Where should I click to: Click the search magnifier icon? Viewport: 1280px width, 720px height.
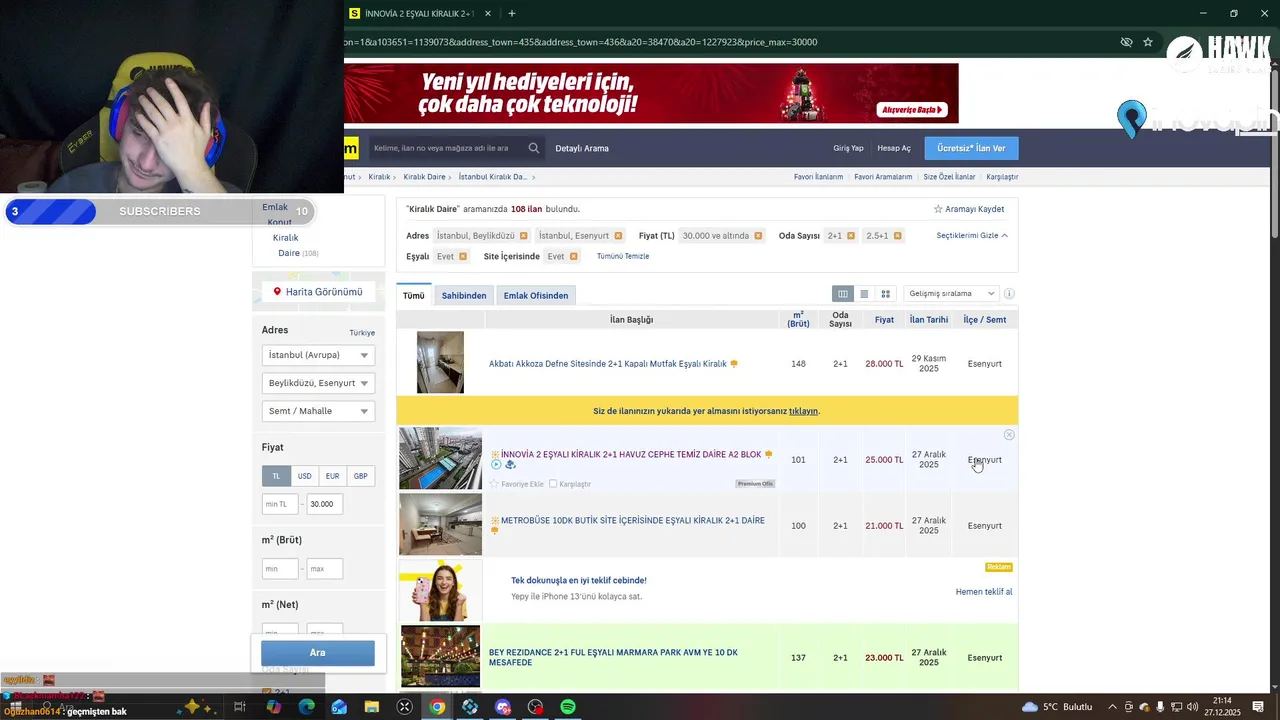click(x=534, y=148)
